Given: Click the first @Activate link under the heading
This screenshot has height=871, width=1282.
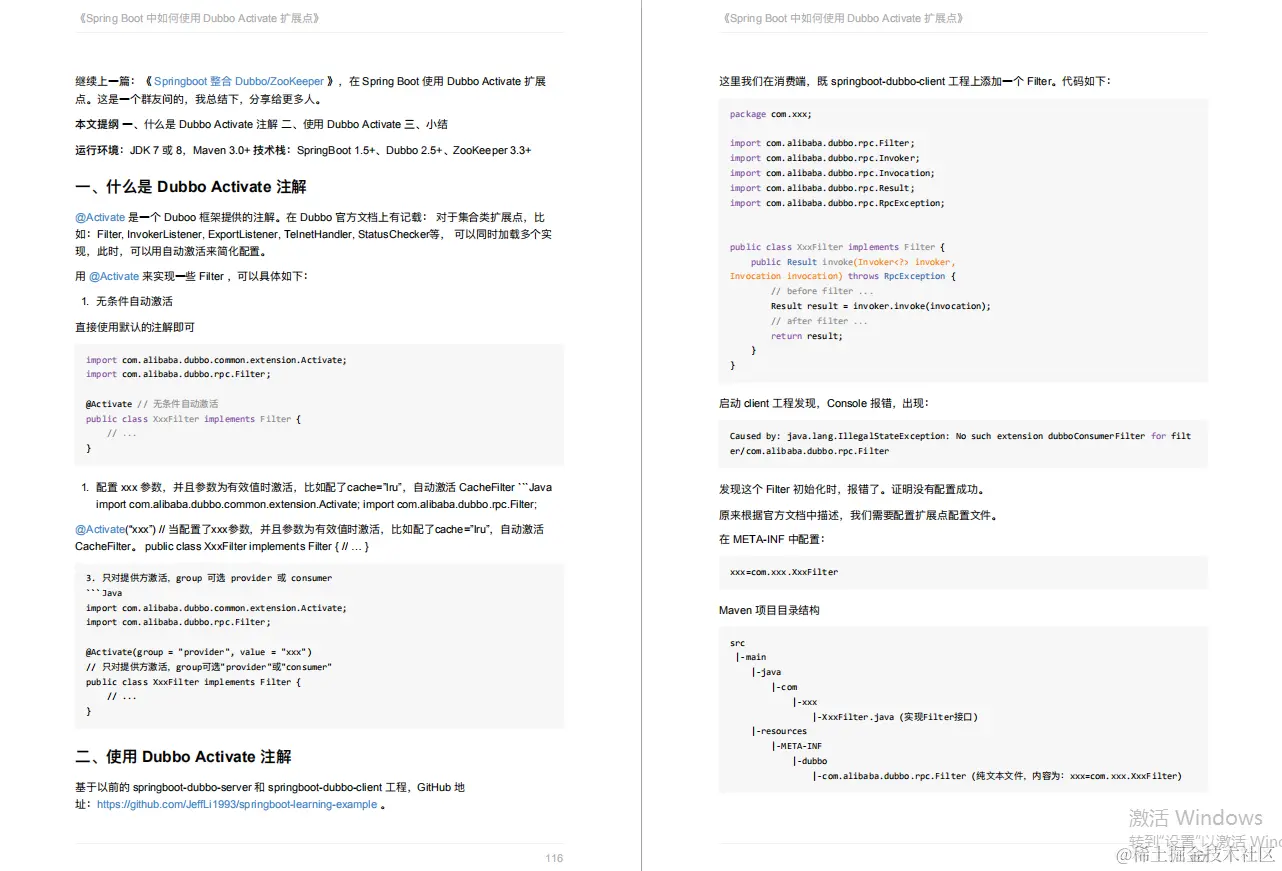Looking at the screenshot, I should click(x=100, y=217).
